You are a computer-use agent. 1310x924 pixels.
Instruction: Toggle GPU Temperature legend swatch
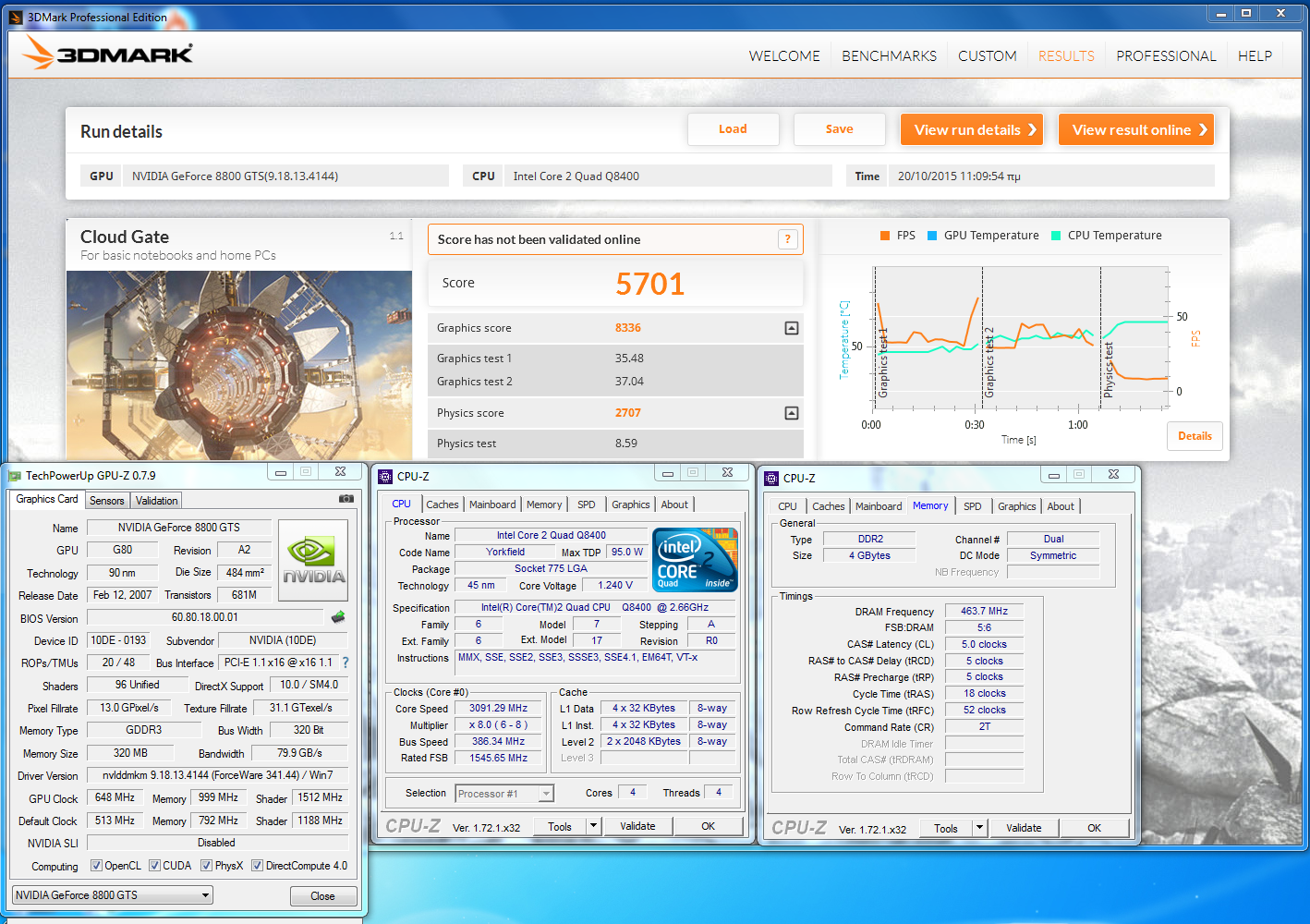point(932,236)
